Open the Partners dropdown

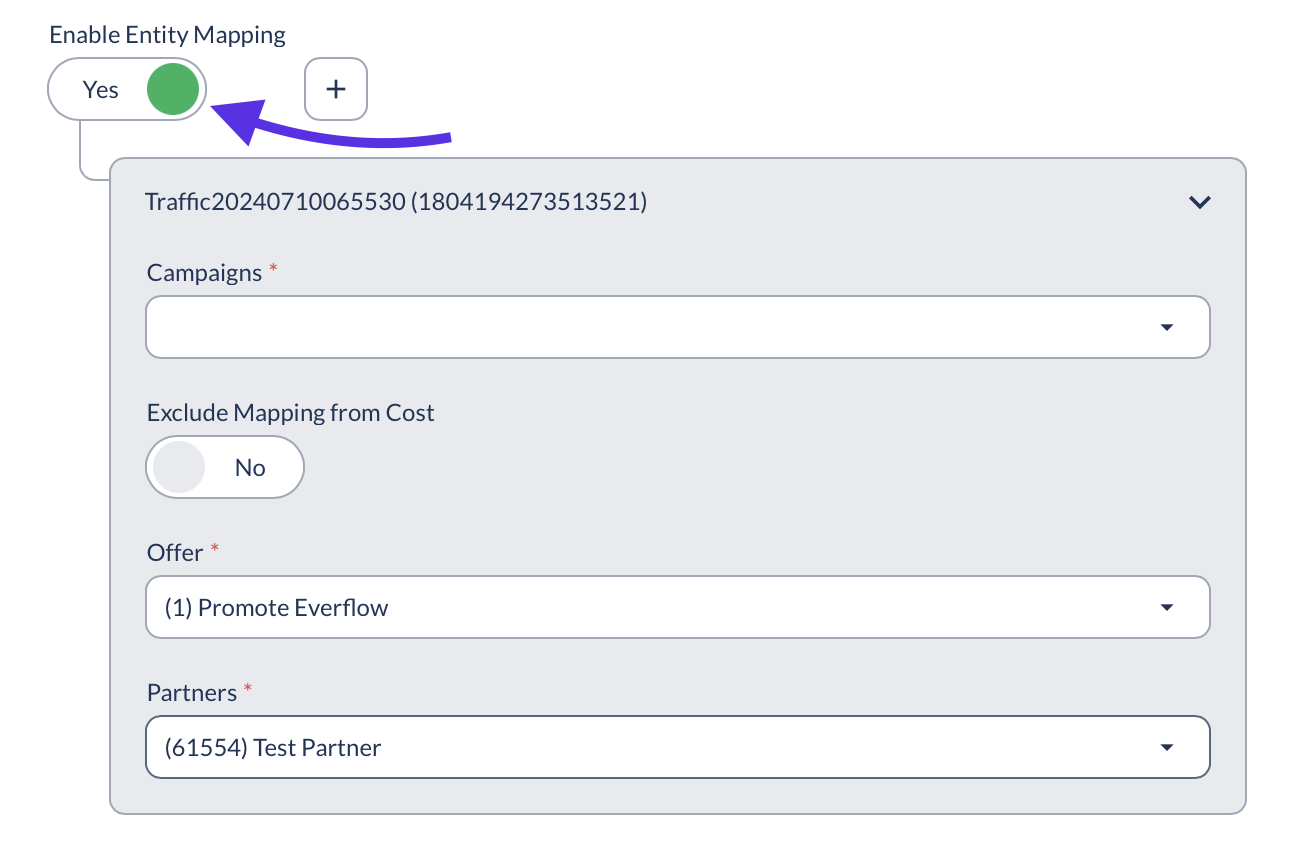click(678, 747)
